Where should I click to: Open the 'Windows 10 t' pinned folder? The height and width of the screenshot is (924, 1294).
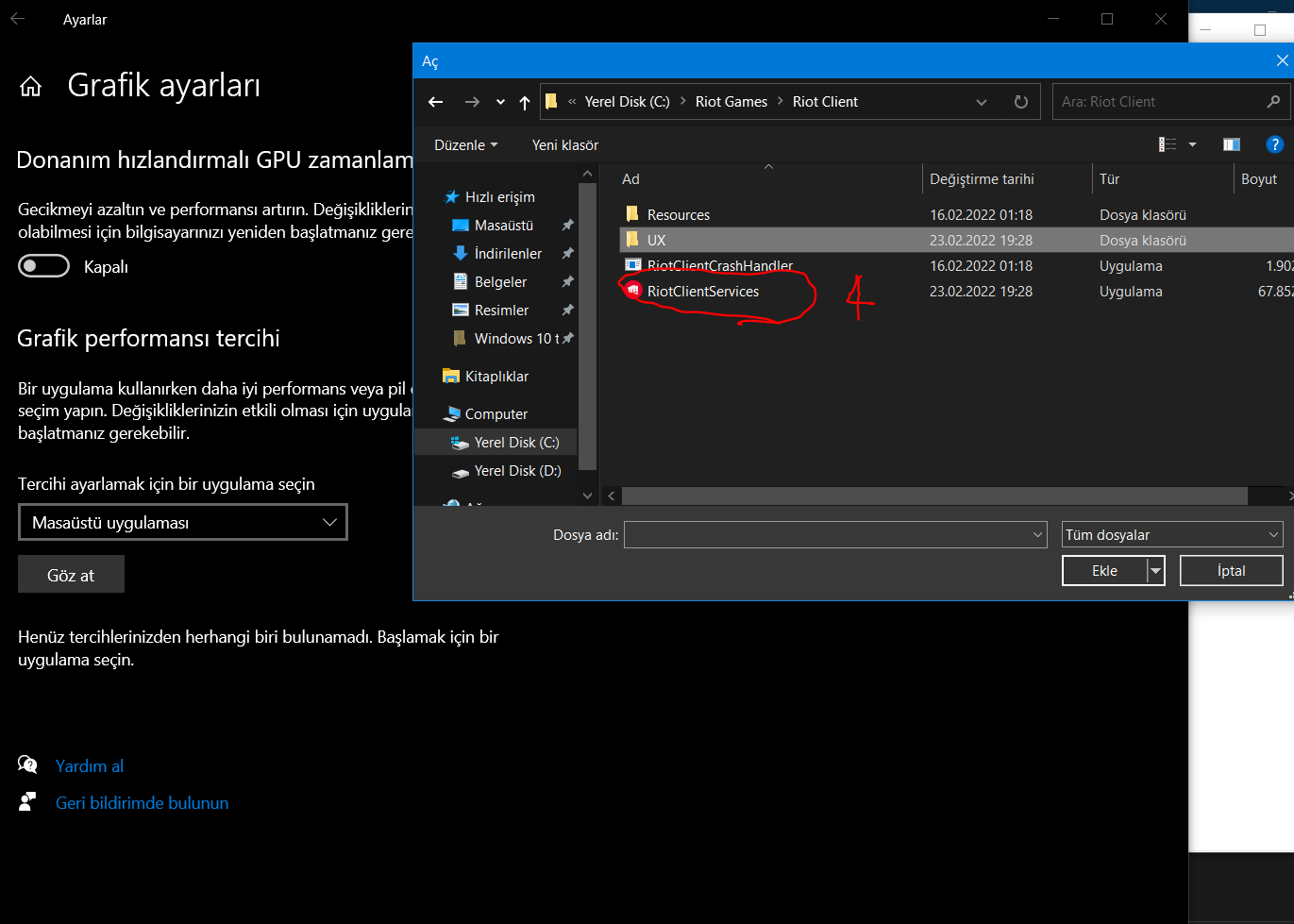(x=516, y=339)
